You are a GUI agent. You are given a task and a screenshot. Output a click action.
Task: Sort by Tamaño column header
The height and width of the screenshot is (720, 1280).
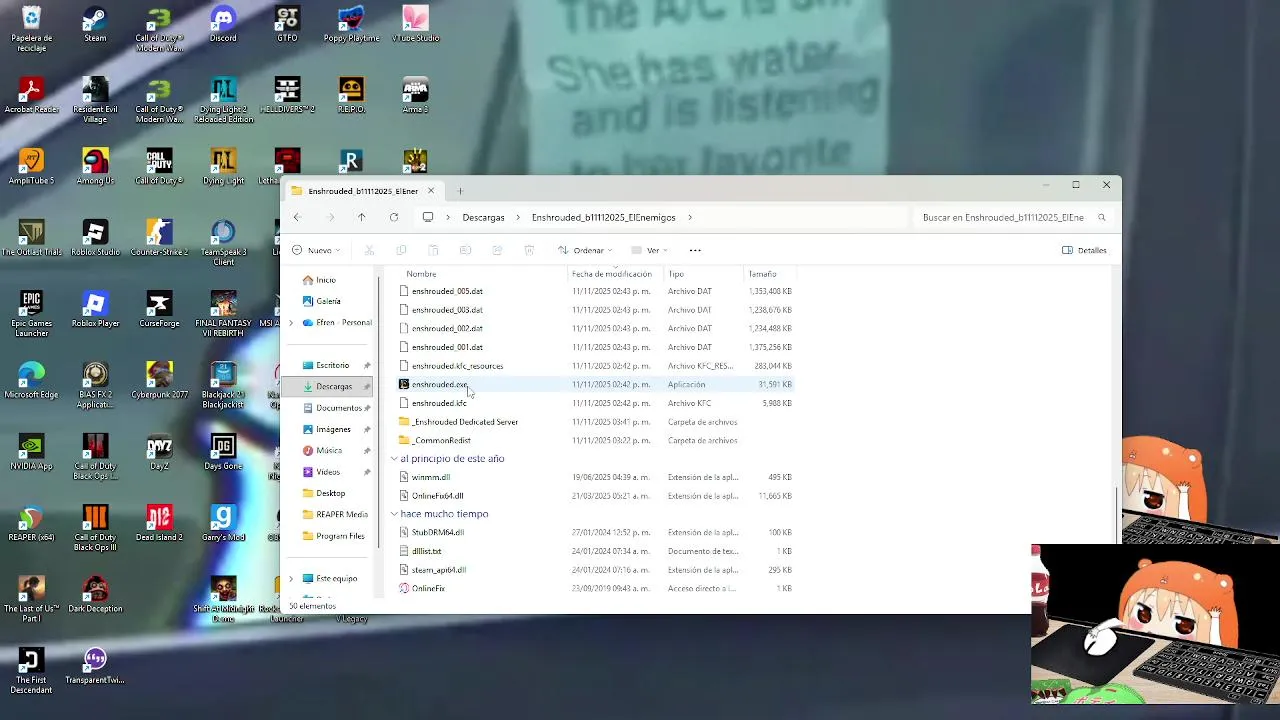point(762,274)
